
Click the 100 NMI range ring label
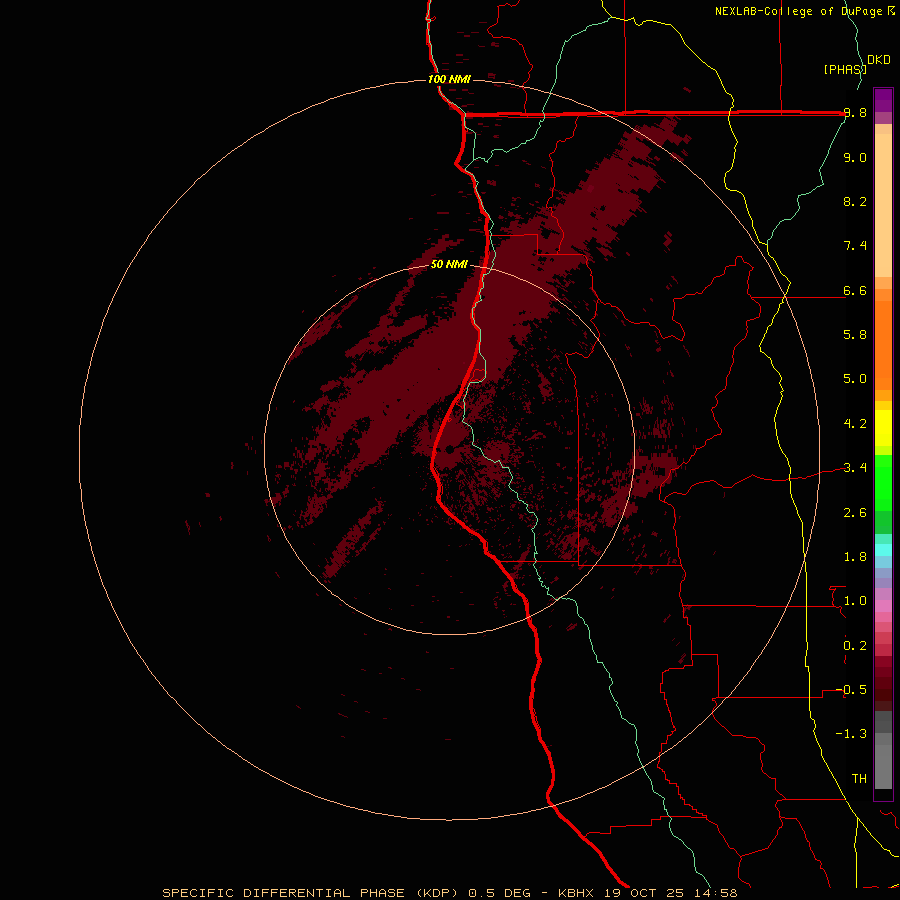pyautogui.click(x=449, y=79)
